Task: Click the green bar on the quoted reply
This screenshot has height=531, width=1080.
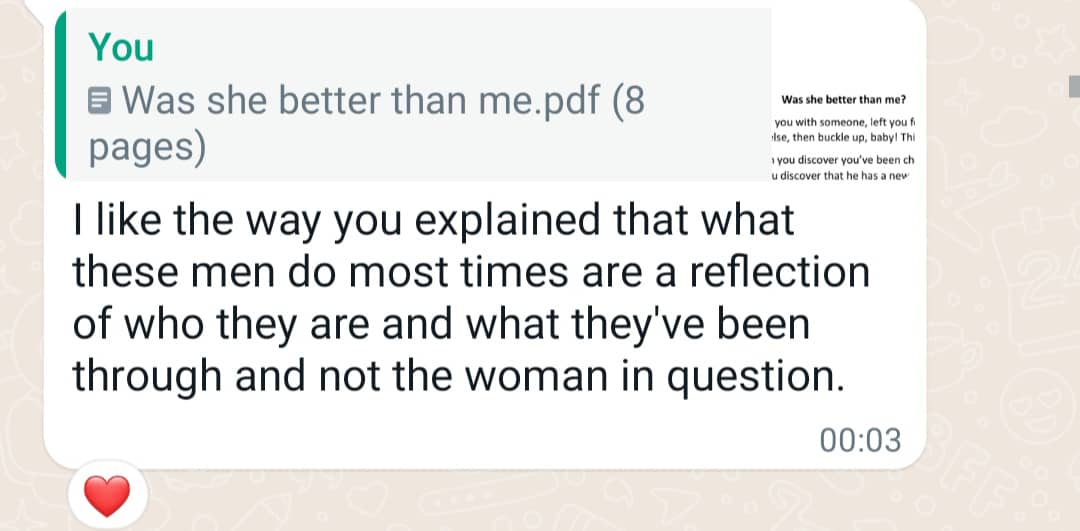Action: click(62, 96)
